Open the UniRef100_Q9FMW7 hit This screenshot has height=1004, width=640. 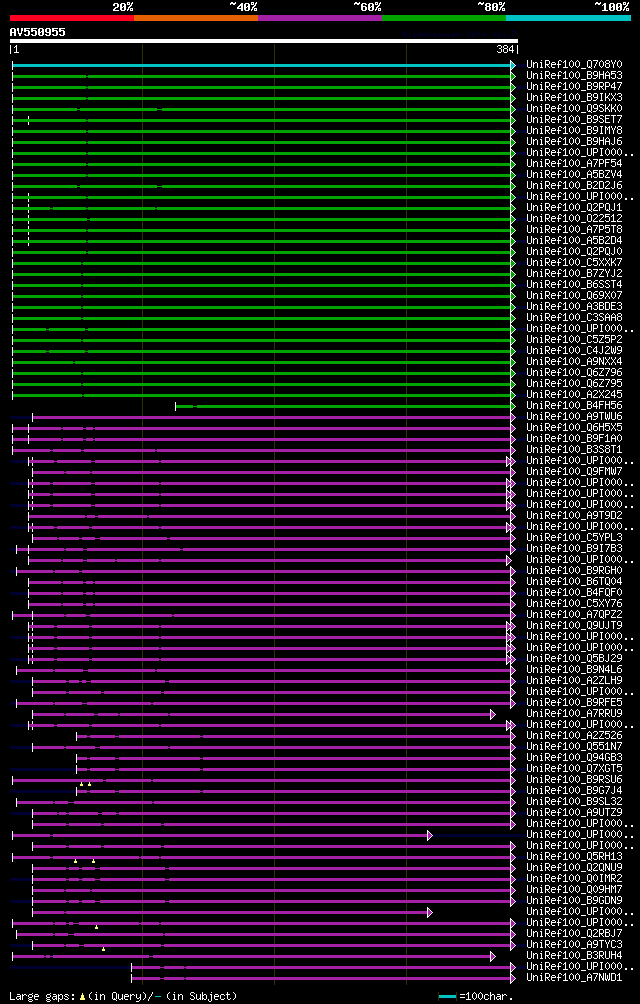[574, 472]
